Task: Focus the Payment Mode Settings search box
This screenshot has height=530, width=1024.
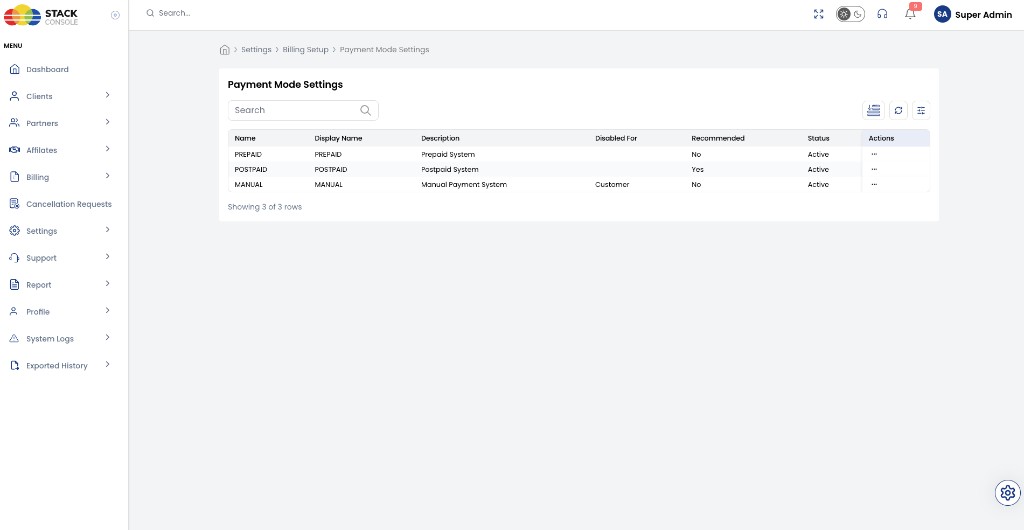Action: (x=303, y=110)
